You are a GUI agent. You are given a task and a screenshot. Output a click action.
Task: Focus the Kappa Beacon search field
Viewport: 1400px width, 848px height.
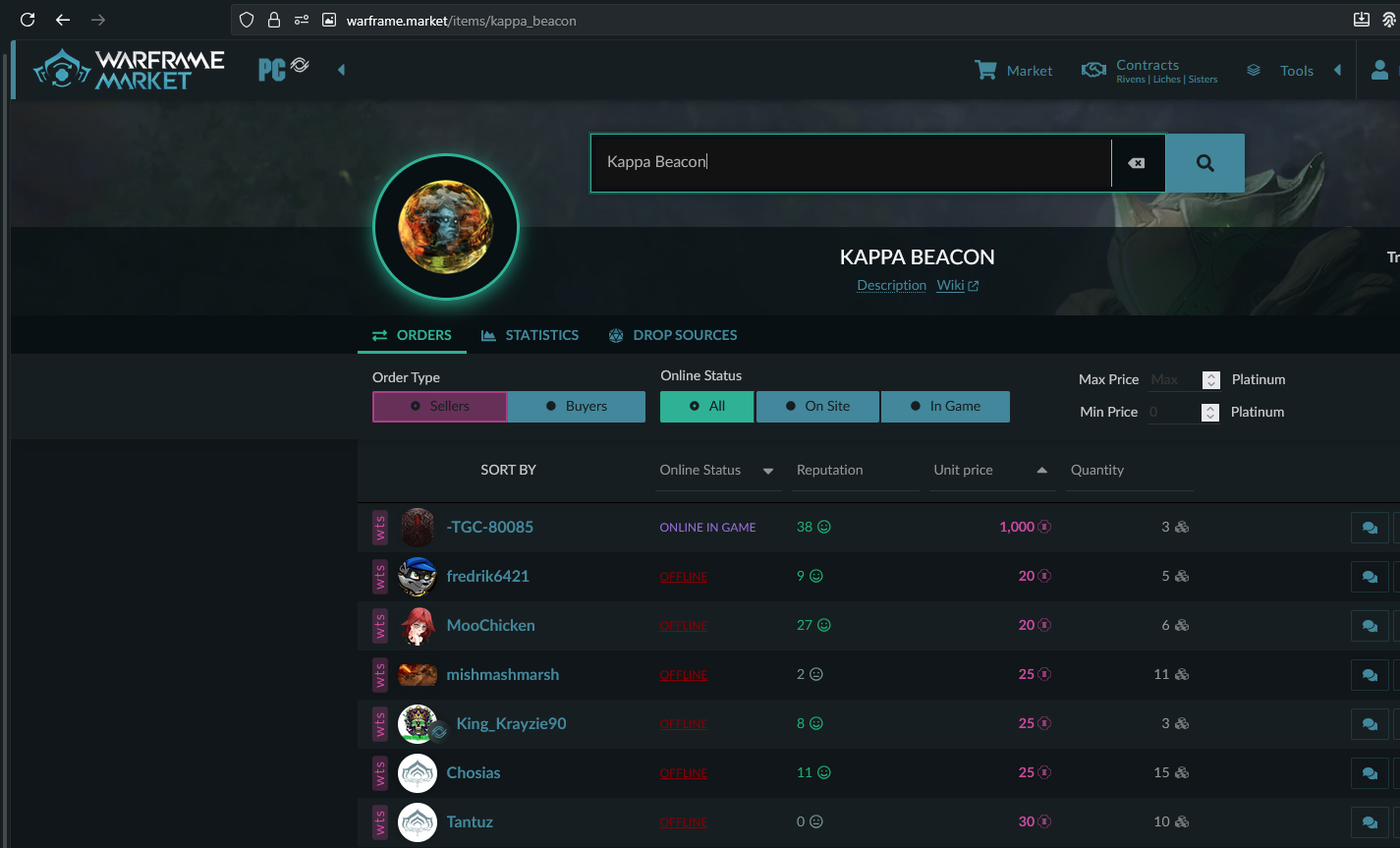[x=851, y=163]
